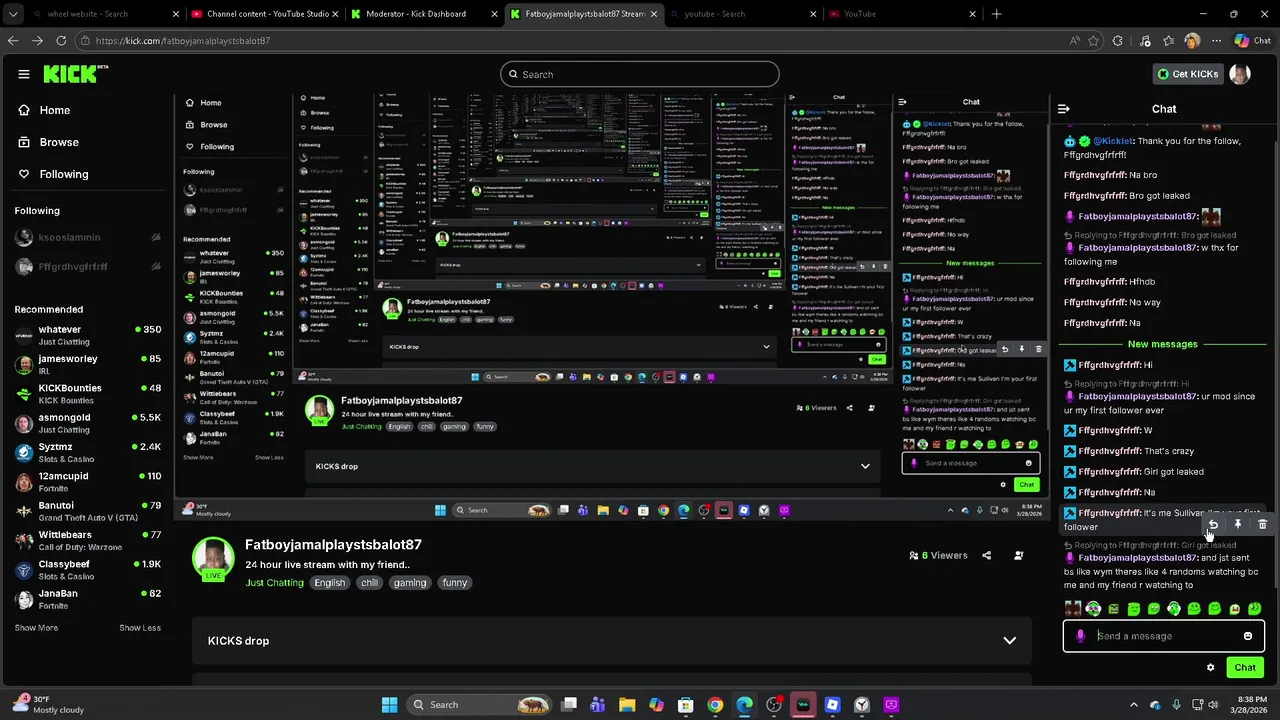Open File Explorer from taskbar
Viewport: 1280px width, 720px height.
[627, 705]
